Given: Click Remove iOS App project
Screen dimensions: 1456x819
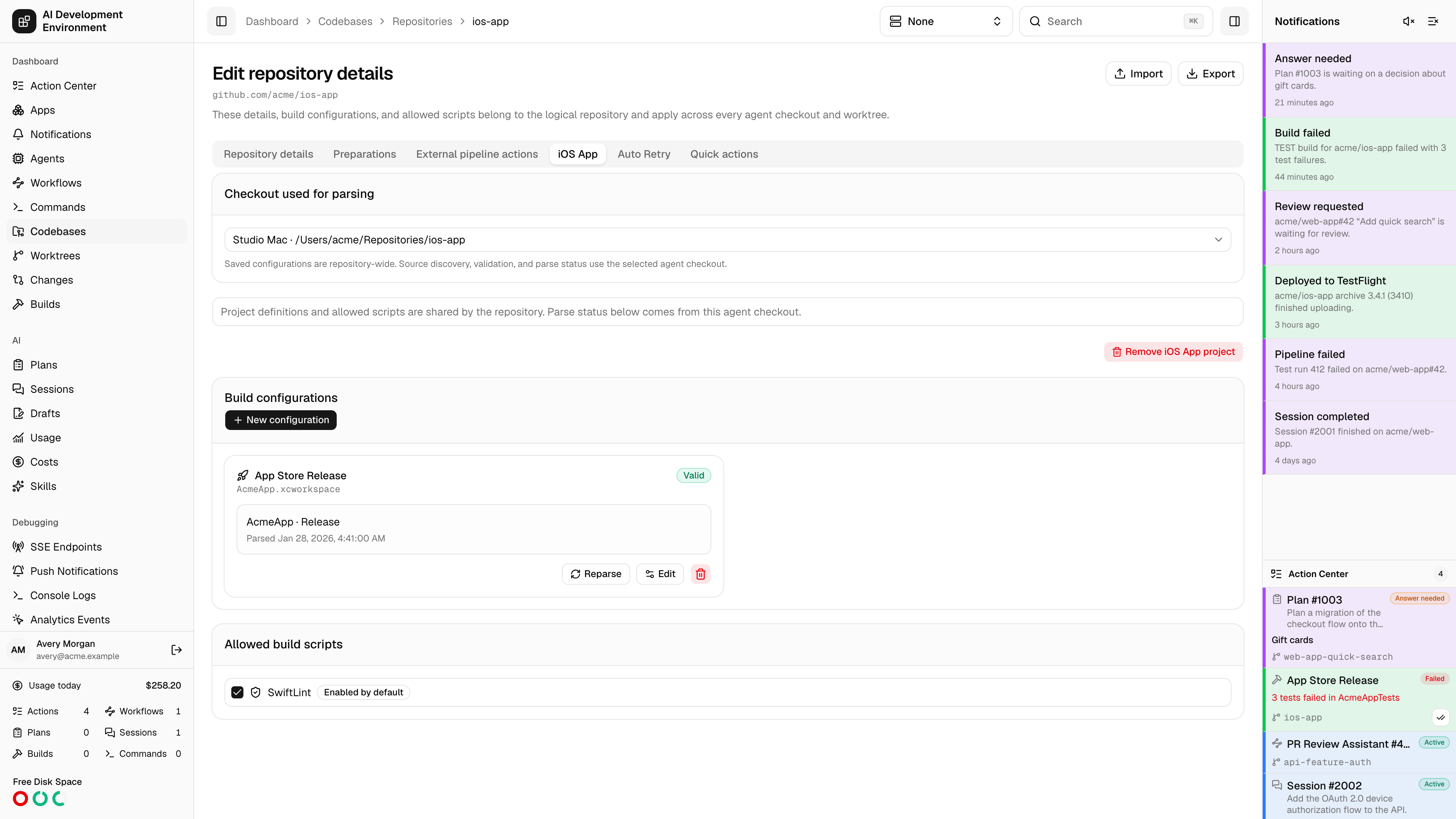Looking at the screenshot, I should (x=1174, y=351).
